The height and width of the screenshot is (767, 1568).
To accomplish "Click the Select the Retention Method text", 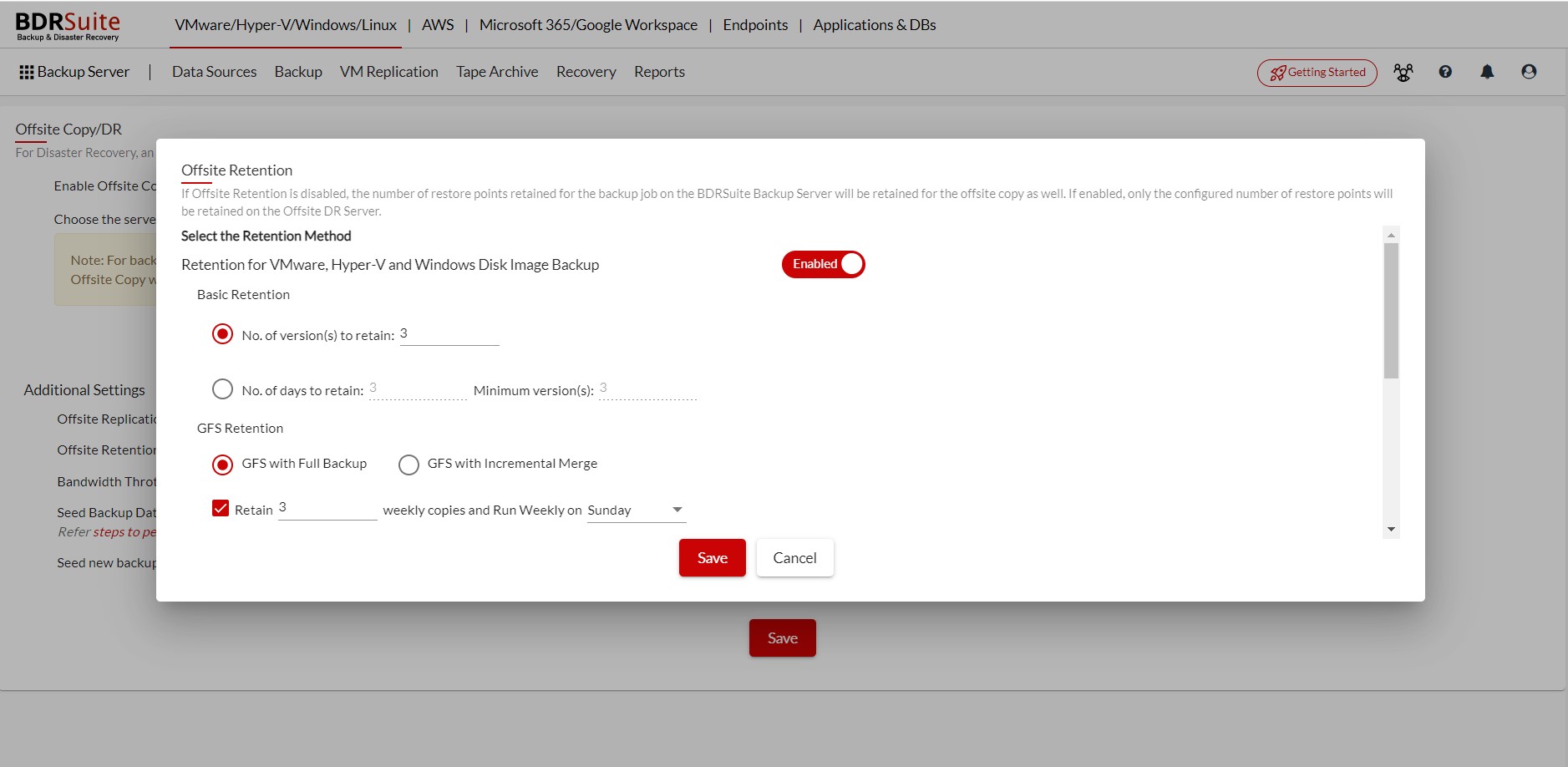I will click(266, 236).
